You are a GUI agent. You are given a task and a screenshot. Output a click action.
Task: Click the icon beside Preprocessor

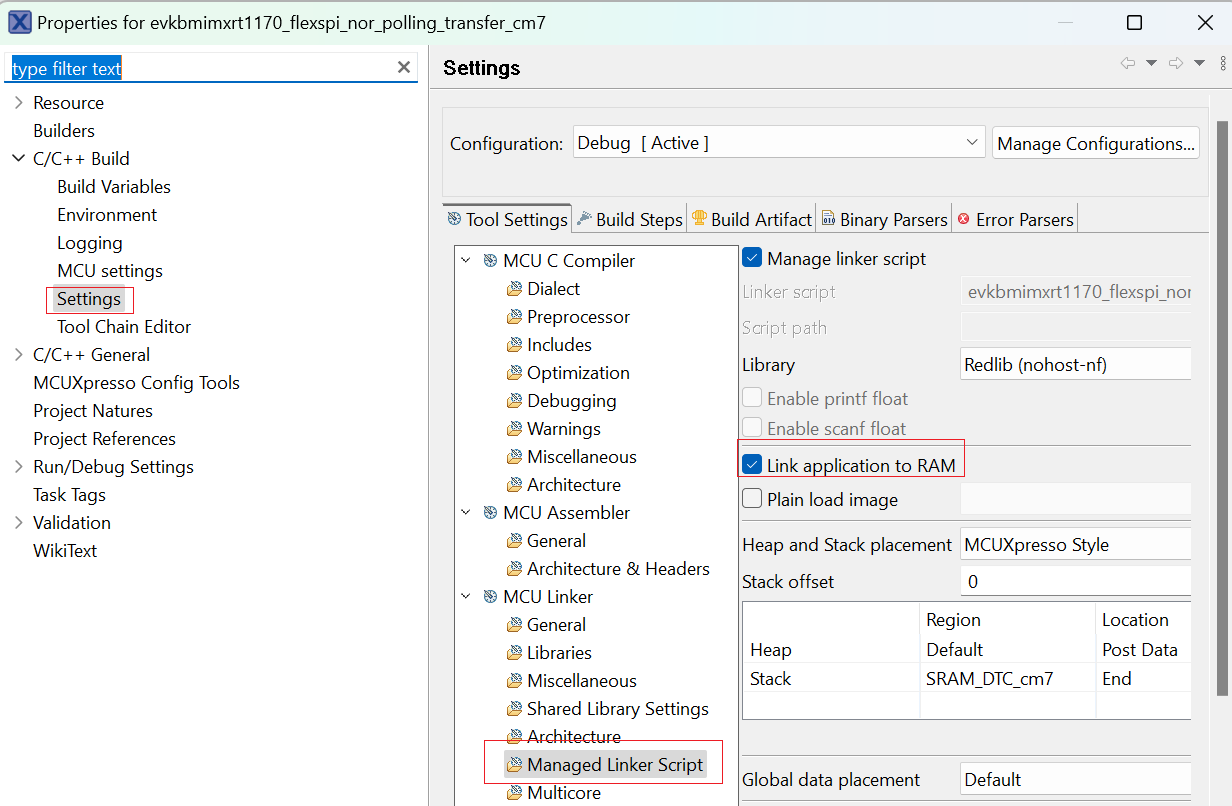click(515, 317)
